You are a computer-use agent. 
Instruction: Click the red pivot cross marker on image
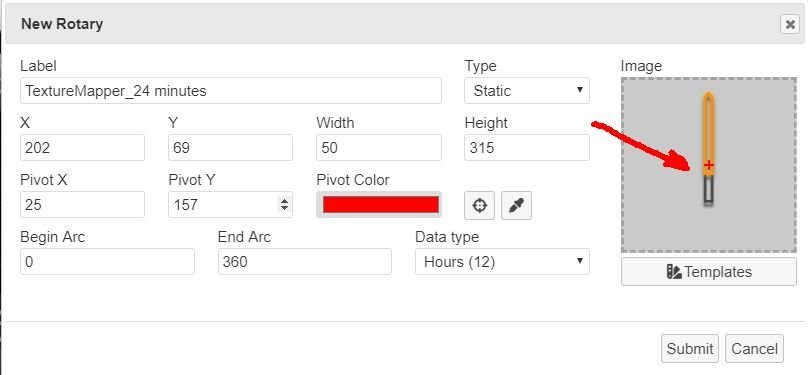709,165
